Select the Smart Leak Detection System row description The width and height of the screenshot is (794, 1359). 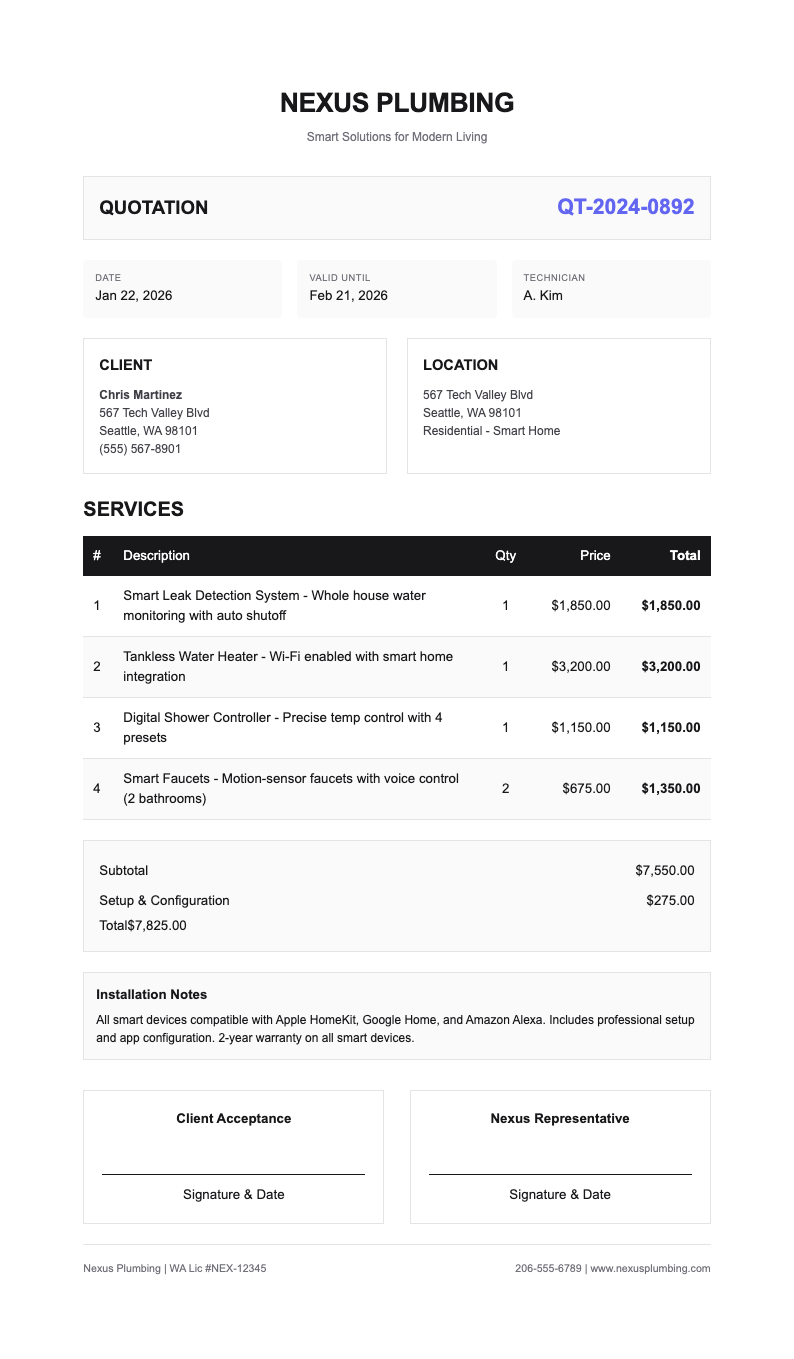(x=275, y=605)
